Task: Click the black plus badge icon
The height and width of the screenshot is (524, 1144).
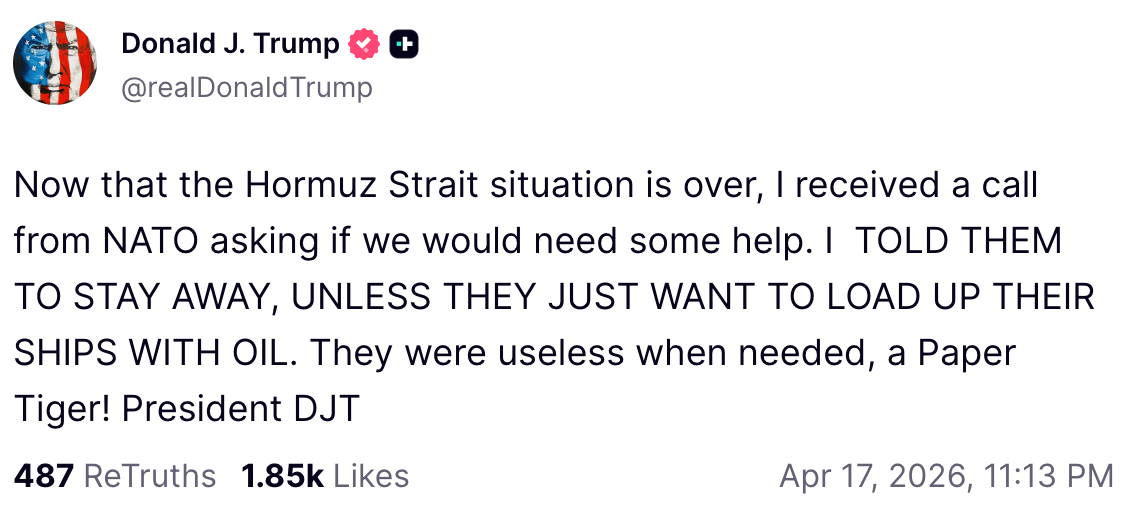Action: pos(403,44)
